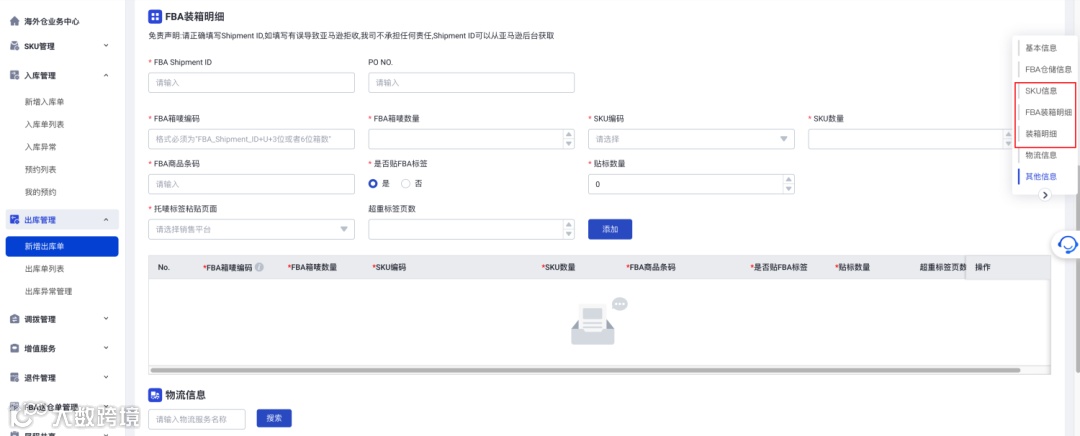1080x436 pixels.
Task: Jump to SKU信息 anchor
Action: (x=1041, y=91)
